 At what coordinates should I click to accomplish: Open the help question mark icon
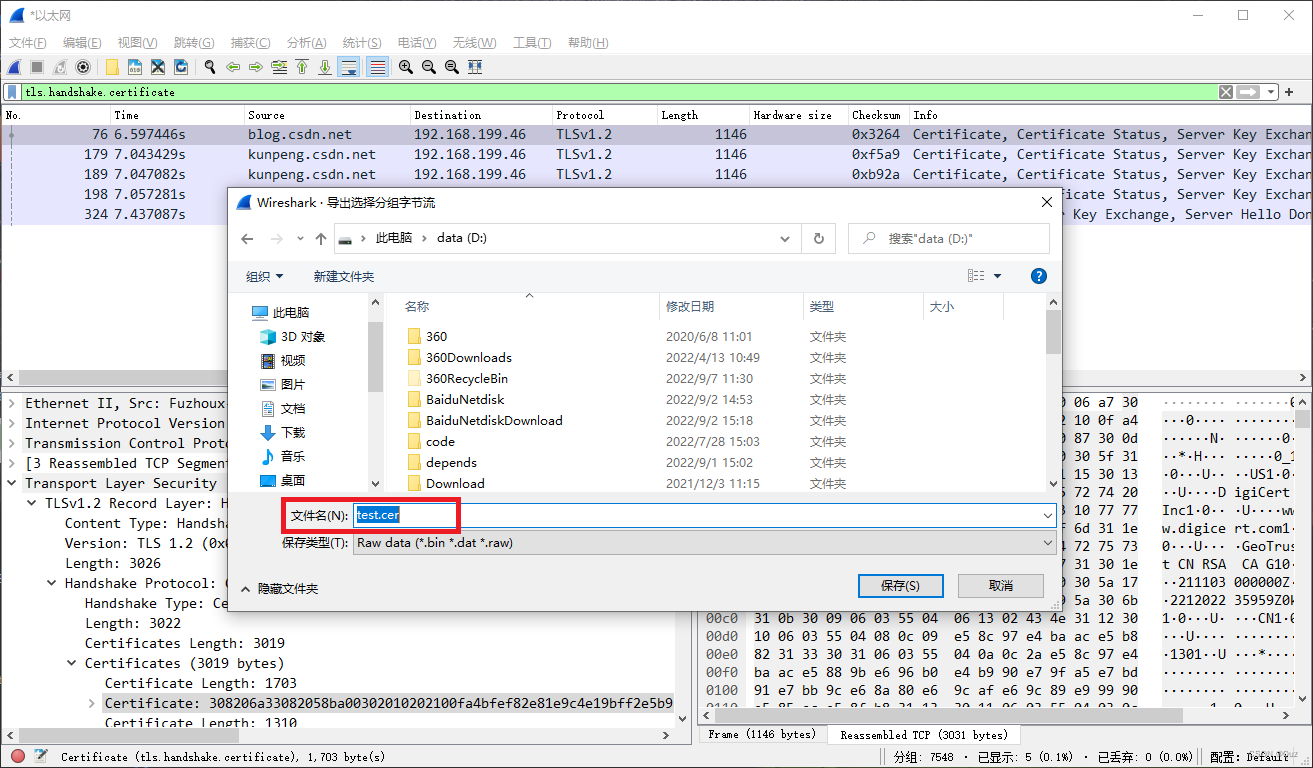[1038, 276]
